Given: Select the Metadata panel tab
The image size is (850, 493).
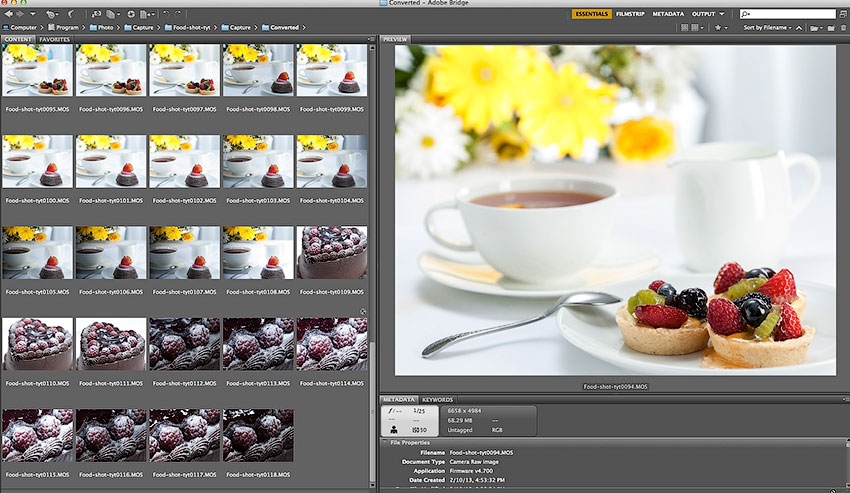Looking at the screenshot, I should click(398, 399).
